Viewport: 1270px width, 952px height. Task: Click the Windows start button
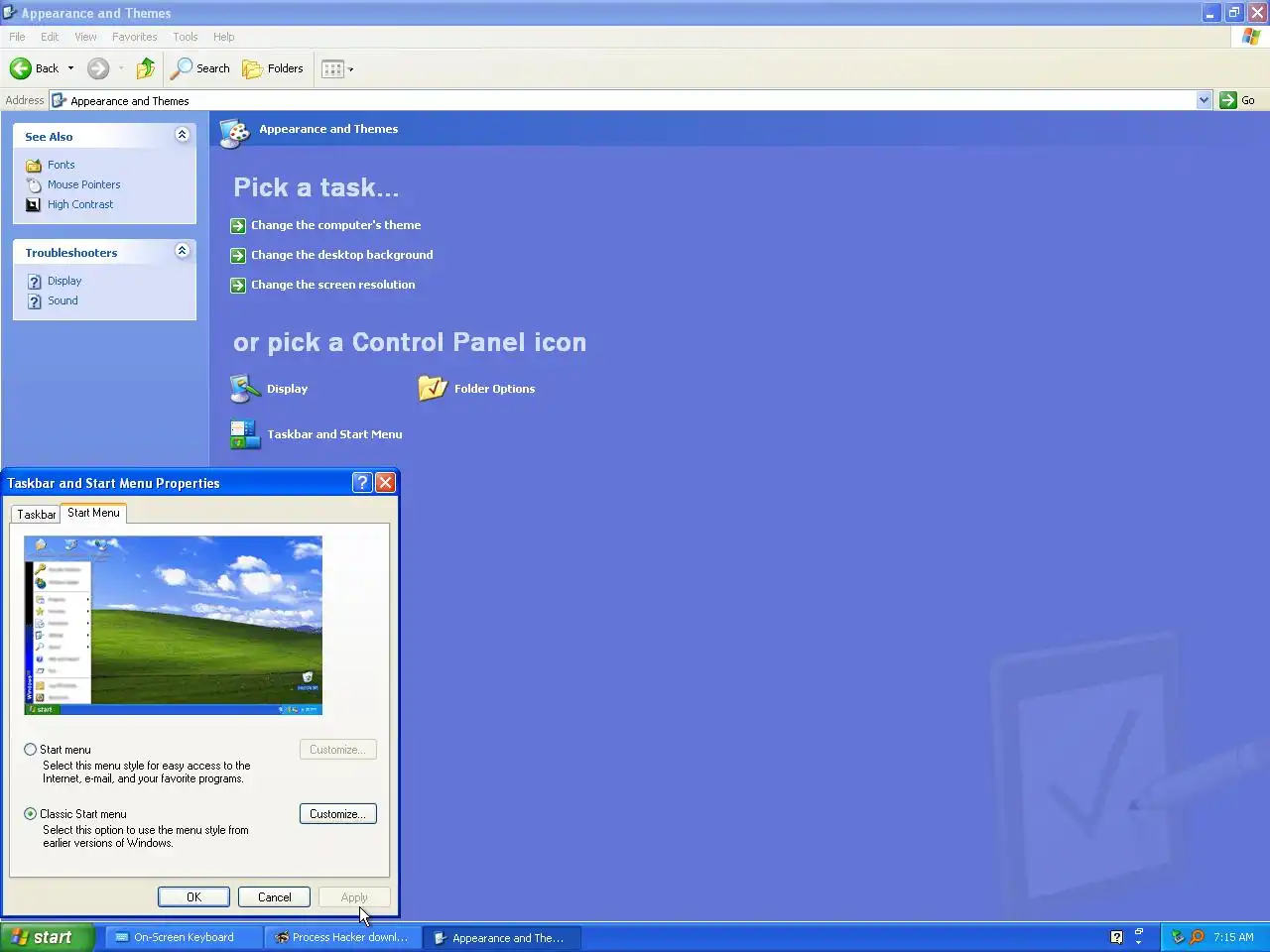tap(47, 937)
